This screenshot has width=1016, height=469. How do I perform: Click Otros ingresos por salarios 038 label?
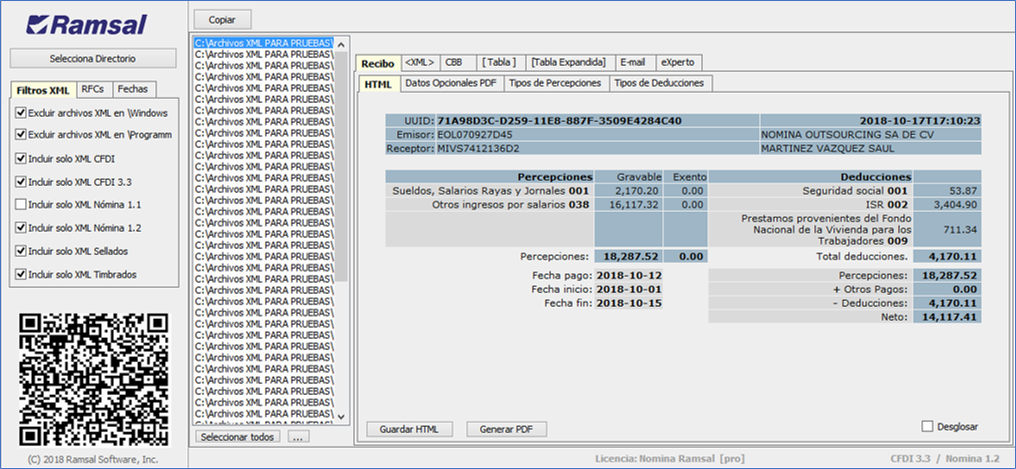click(x=511, y=204)
